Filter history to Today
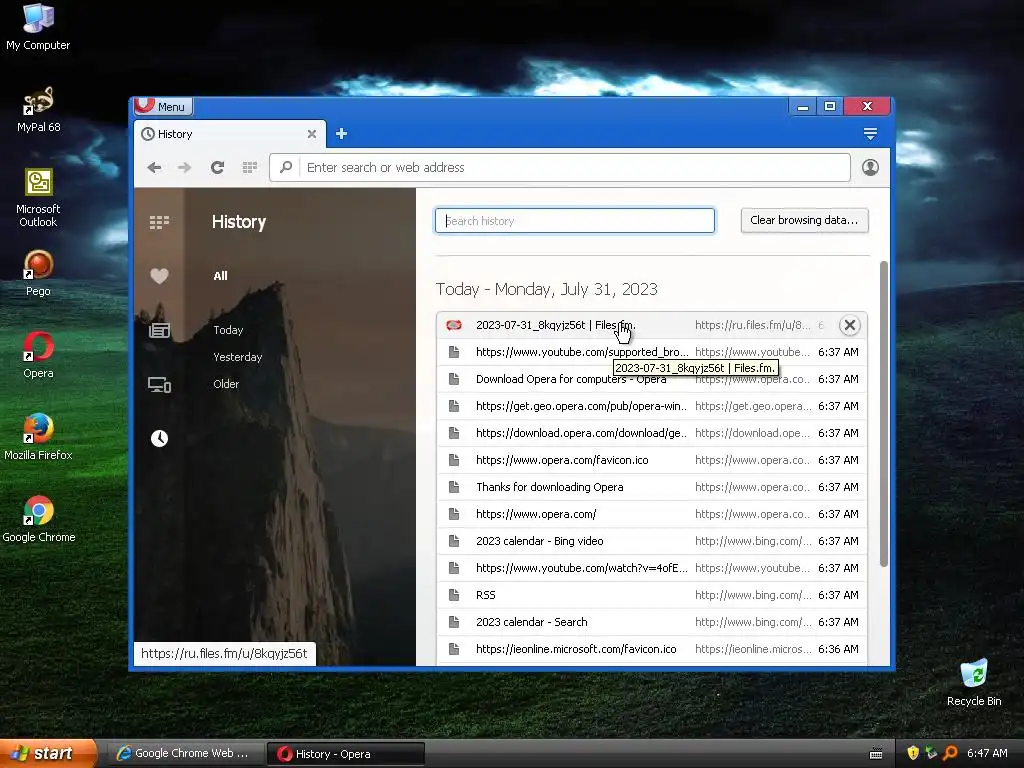Image resolution: width=1024 pixels, height=768 pixels. tap(228, 330)
